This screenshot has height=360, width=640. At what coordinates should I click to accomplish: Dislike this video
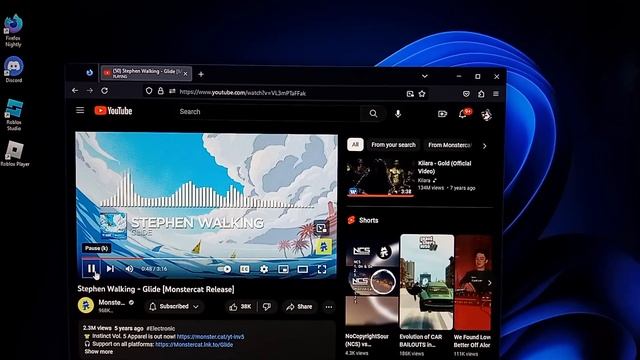click(267, 307)
